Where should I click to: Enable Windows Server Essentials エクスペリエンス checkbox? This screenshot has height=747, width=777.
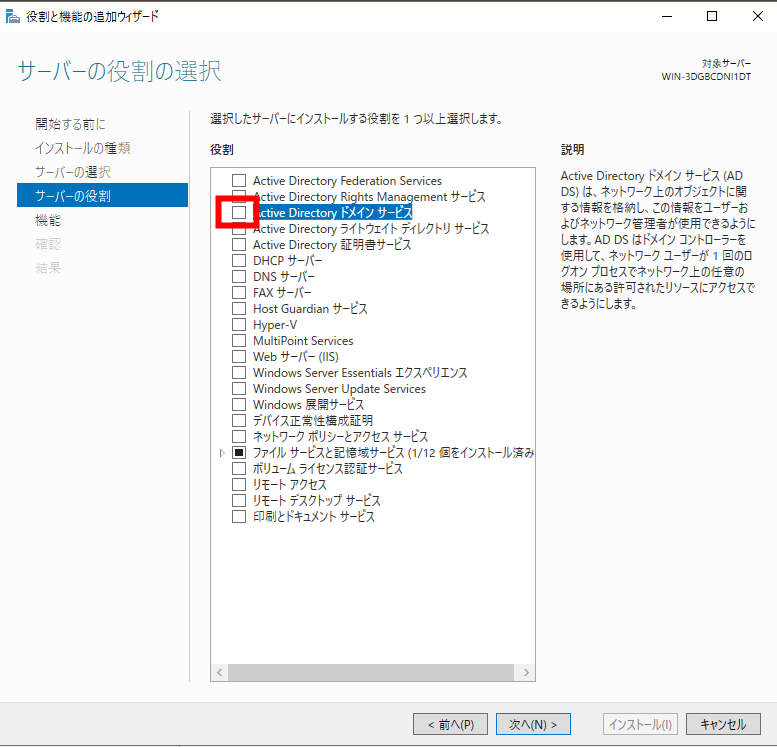pos(239,372)
